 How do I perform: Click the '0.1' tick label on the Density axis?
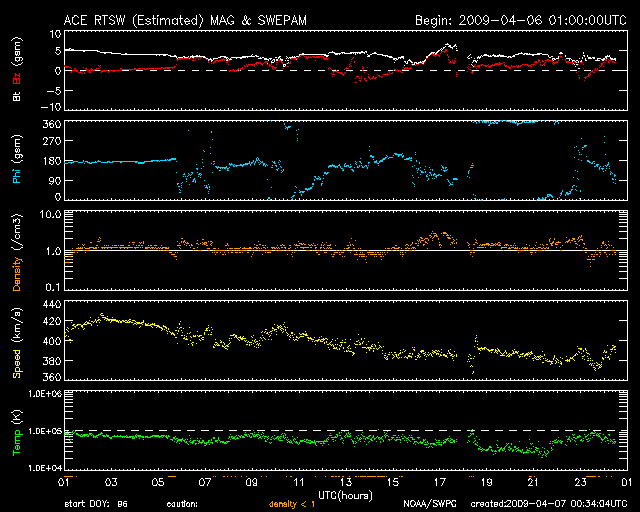tap(53, 287)
